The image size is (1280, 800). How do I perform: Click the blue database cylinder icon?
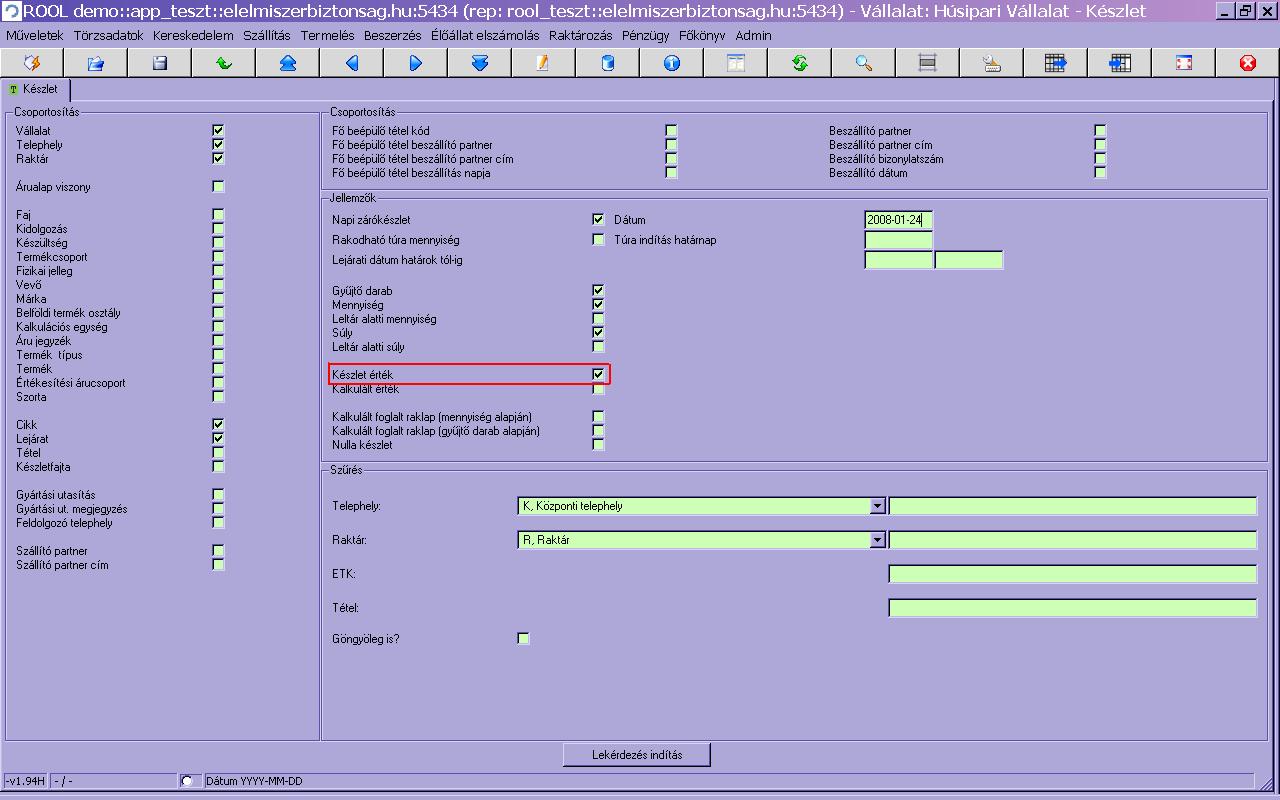pyautogui.click(x=608, y=63)
